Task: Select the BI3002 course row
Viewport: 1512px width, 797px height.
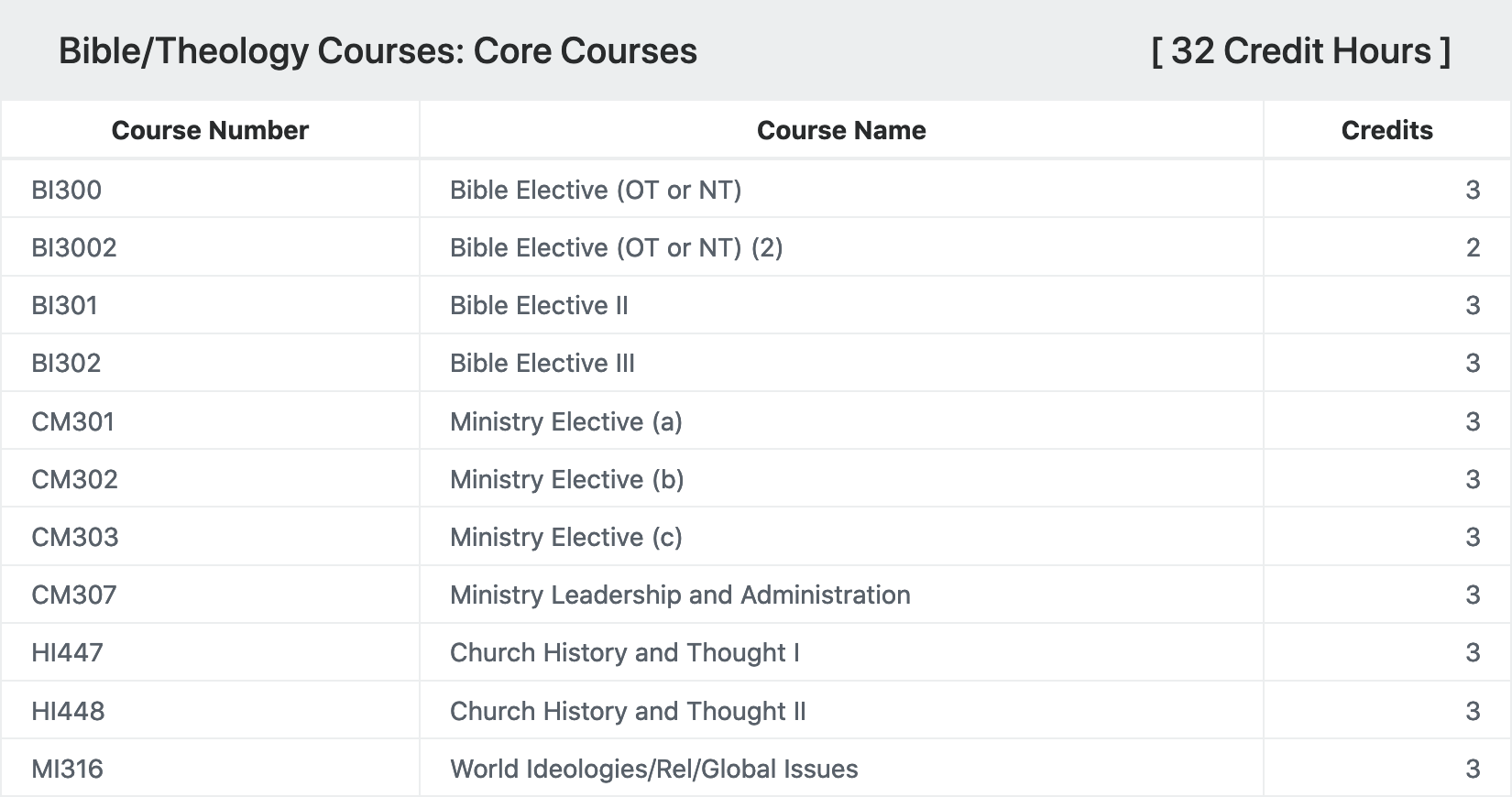Action: (756, 247)
